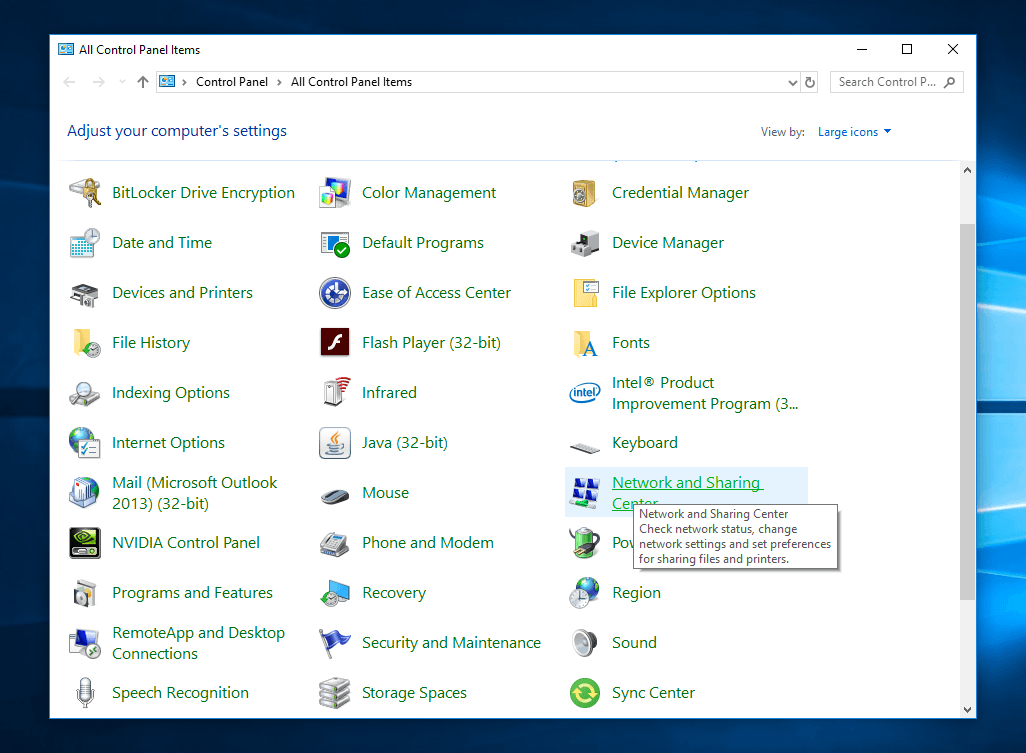Select All Control Panel Items breadcrumb
This screenshot has height=753, width=1026.
click(x=351, y=82)
